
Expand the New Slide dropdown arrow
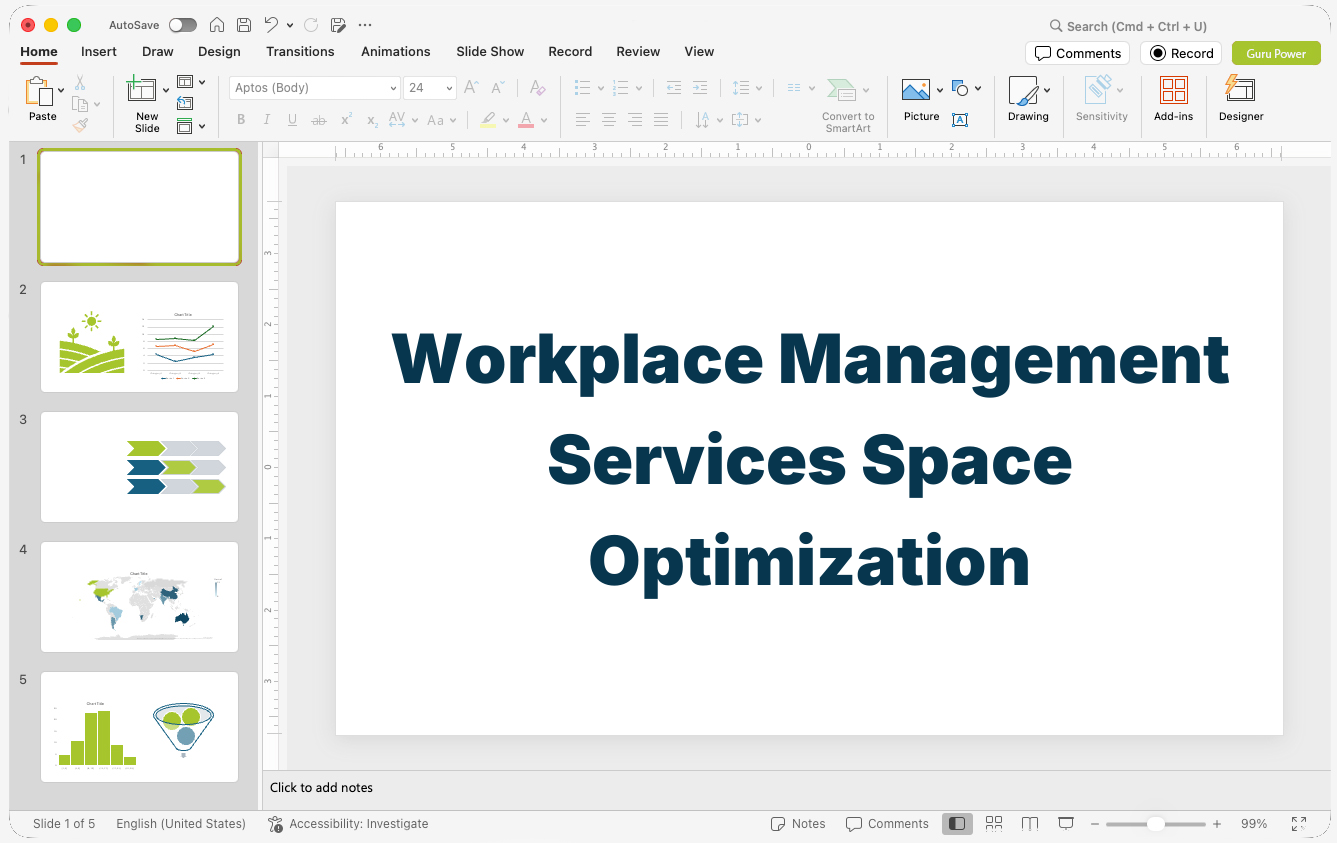[x=166, y=91]
